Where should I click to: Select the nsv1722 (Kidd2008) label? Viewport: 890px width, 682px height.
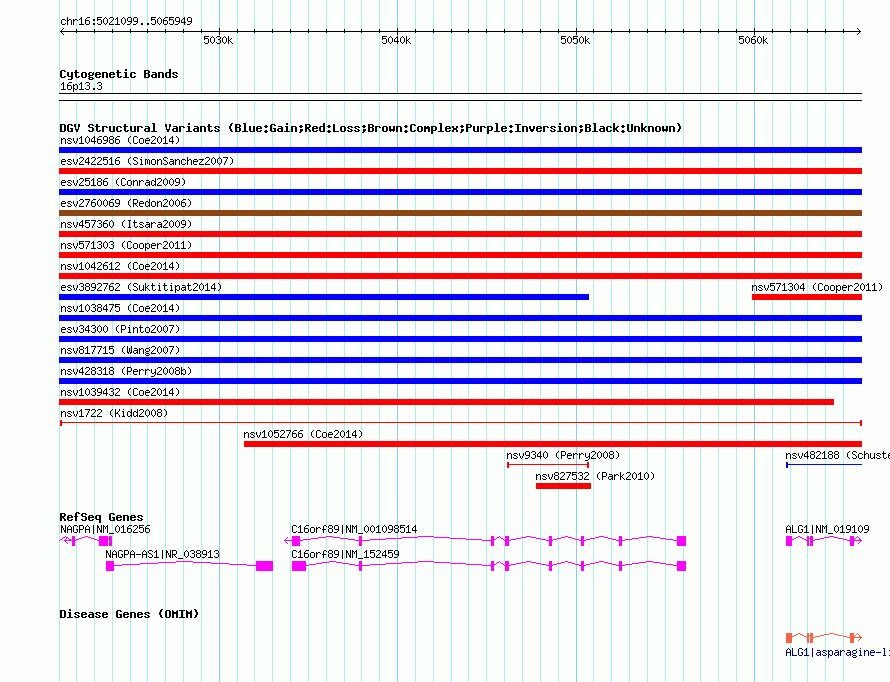(114, 413)
